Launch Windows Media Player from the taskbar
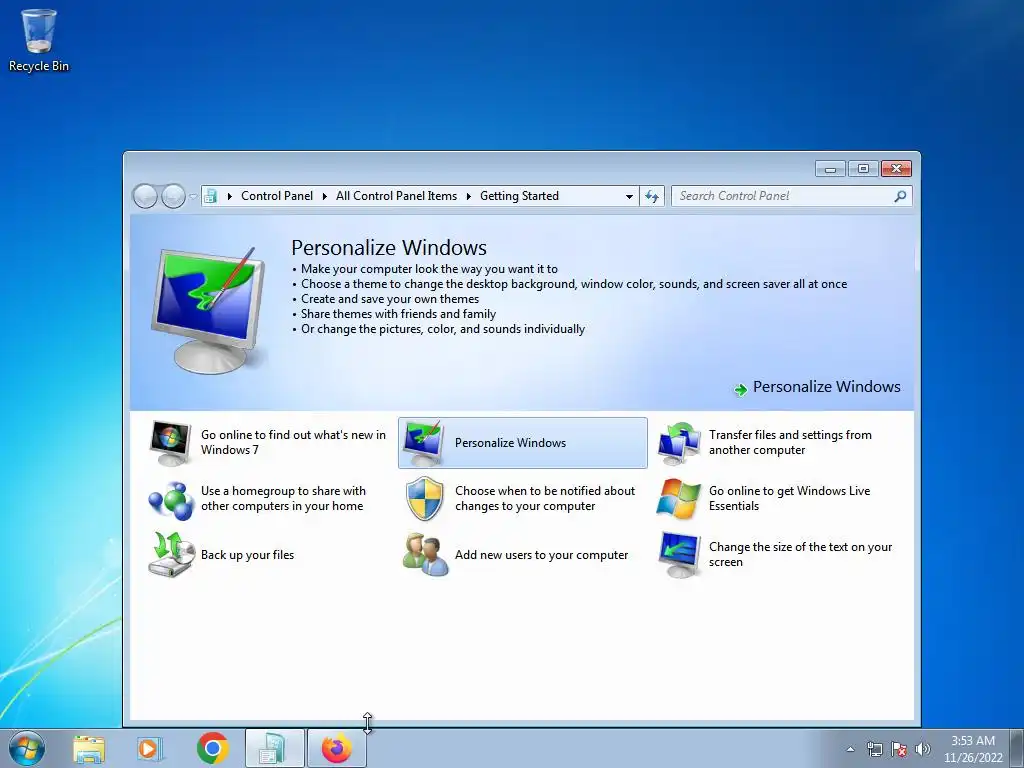This screenshot has height=768, width=1024. coord(150,749)
